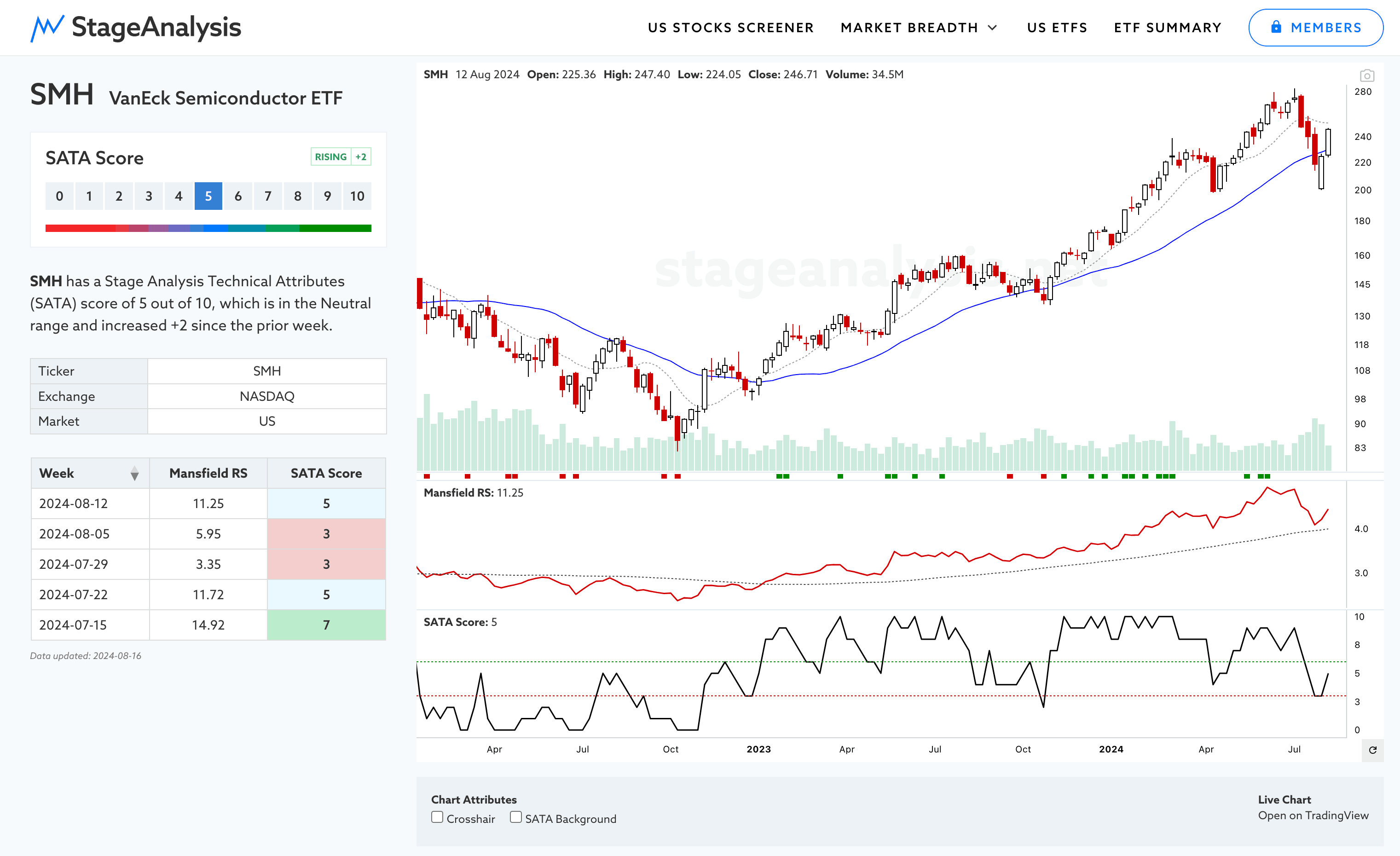1400x856 pixels.
Task: Enable the SATA Background checkbox
Action: (516, 817)
